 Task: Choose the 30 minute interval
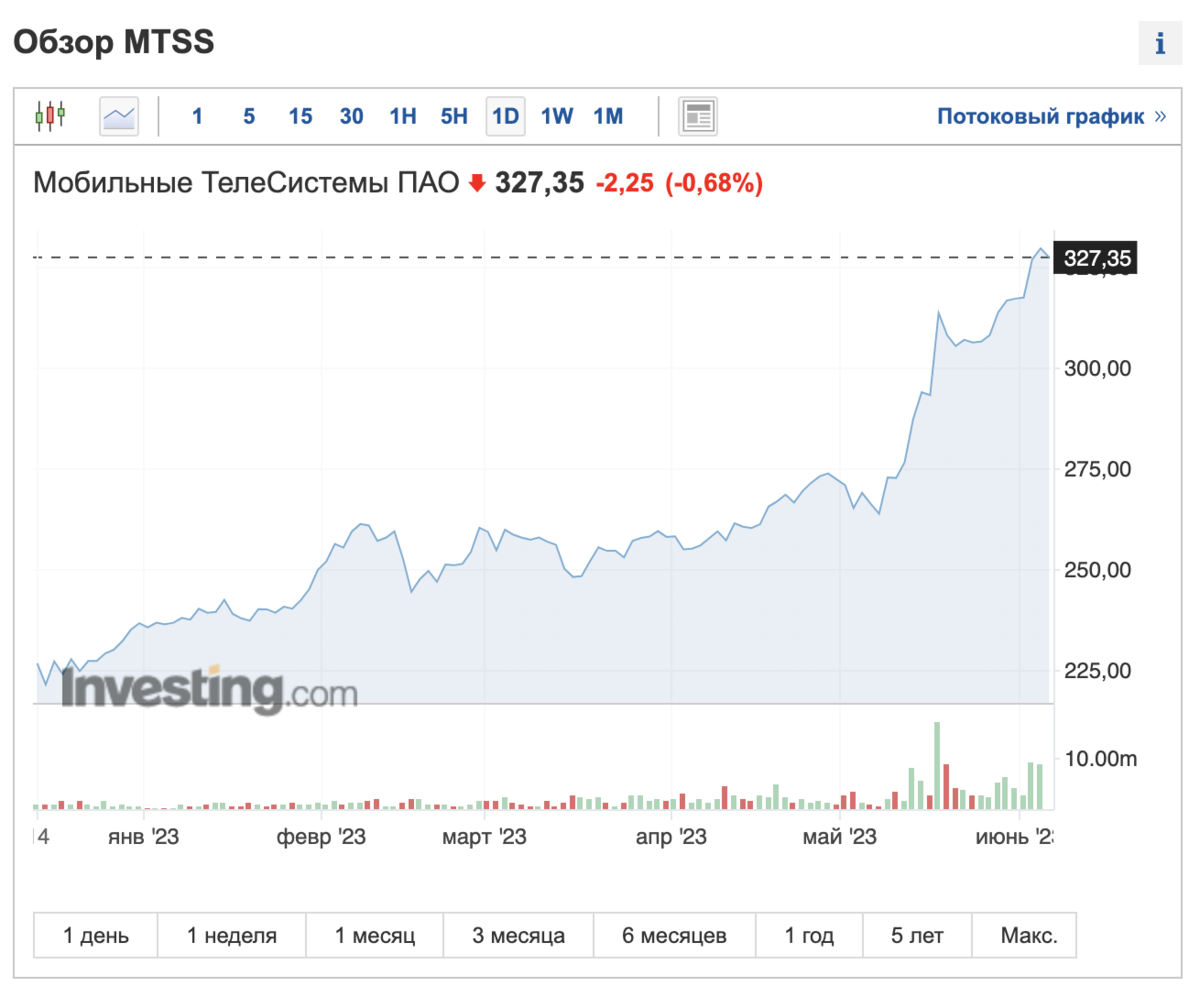[351, 116]
